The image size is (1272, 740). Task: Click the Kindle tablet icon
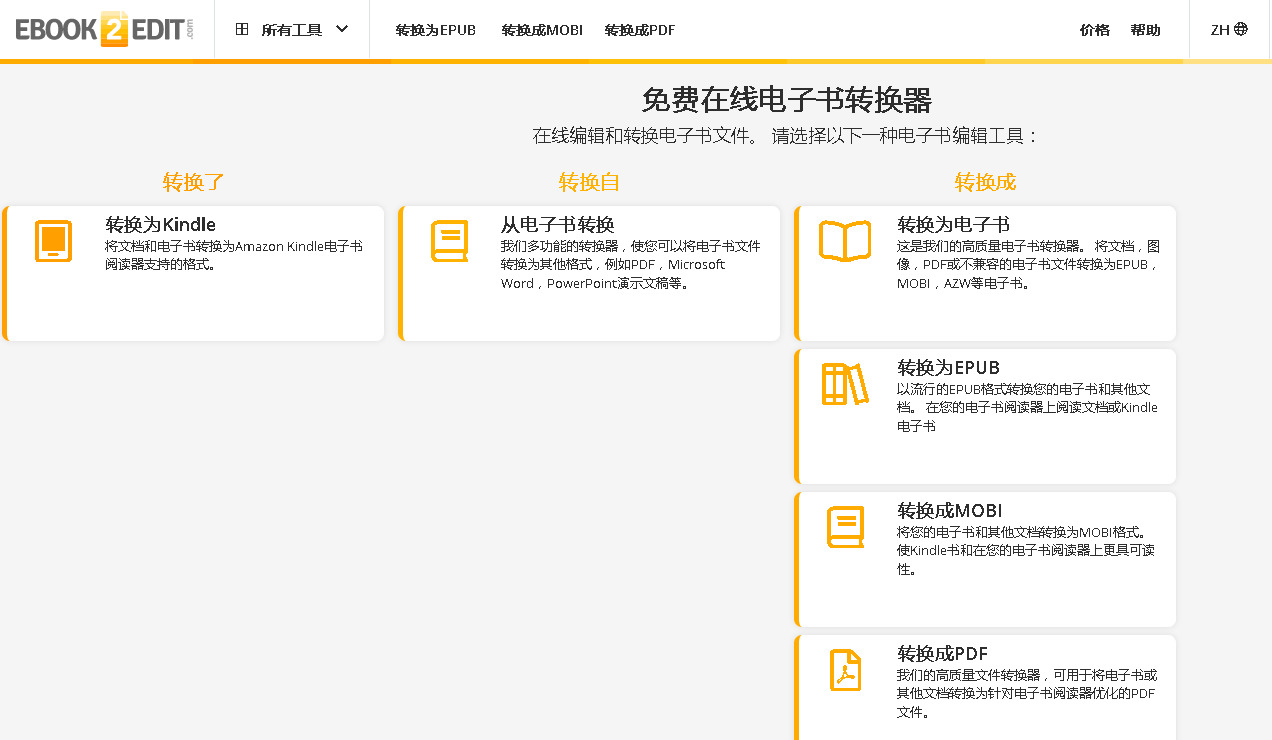[x=53, y=242]
